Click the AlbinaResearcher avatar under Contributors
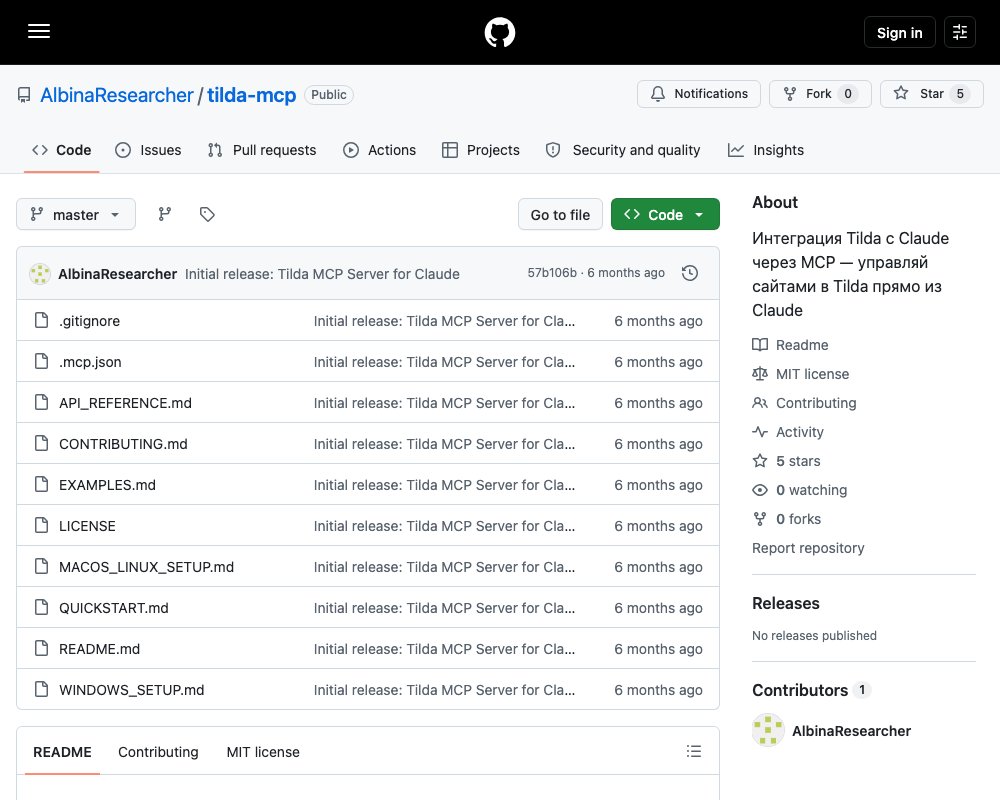1000x800 pixels. (x=768, y=730)
